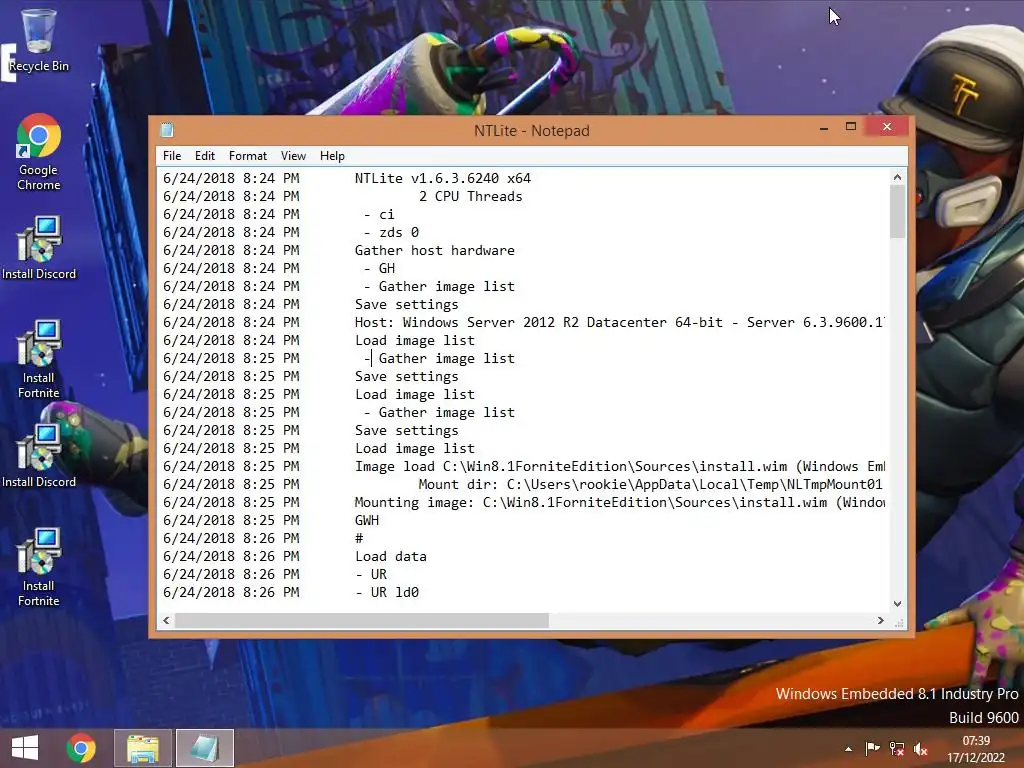Screen dimensions: 1024x768
Task: Maximize the NTLite Notepad window
Action: [x=851, y=127]
